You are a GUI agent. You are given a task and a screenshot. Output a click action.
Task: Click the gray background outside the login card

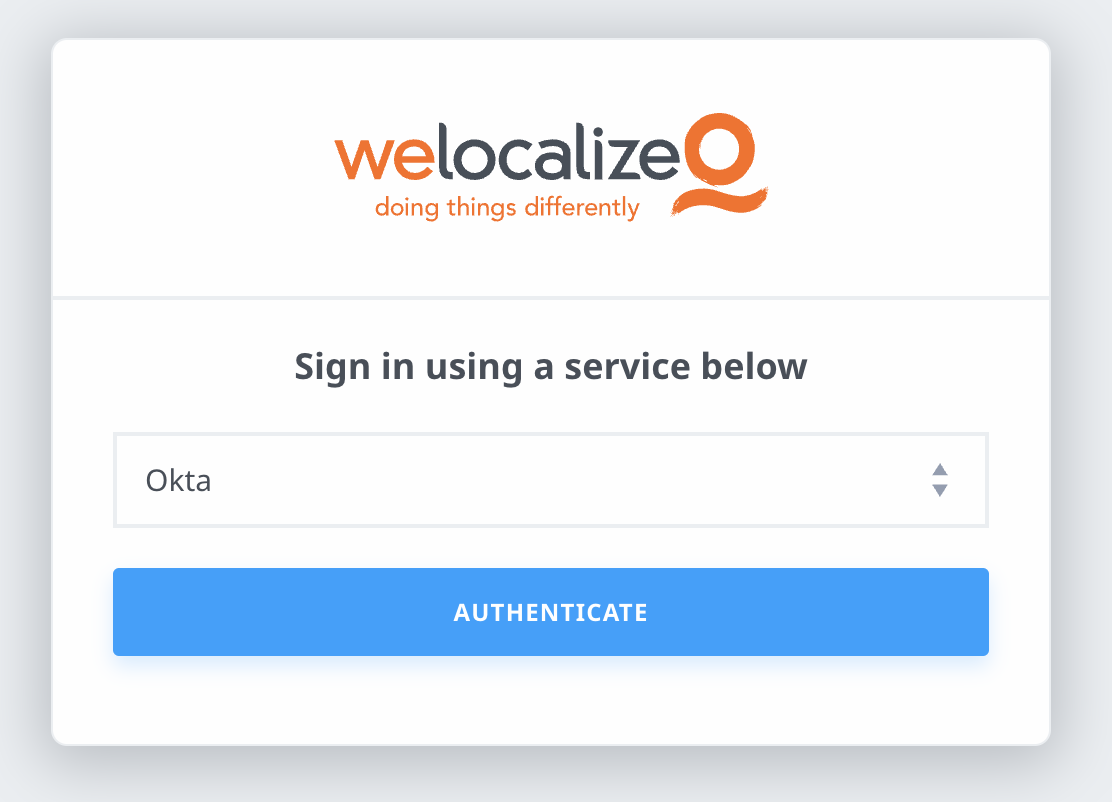[25, 400]
